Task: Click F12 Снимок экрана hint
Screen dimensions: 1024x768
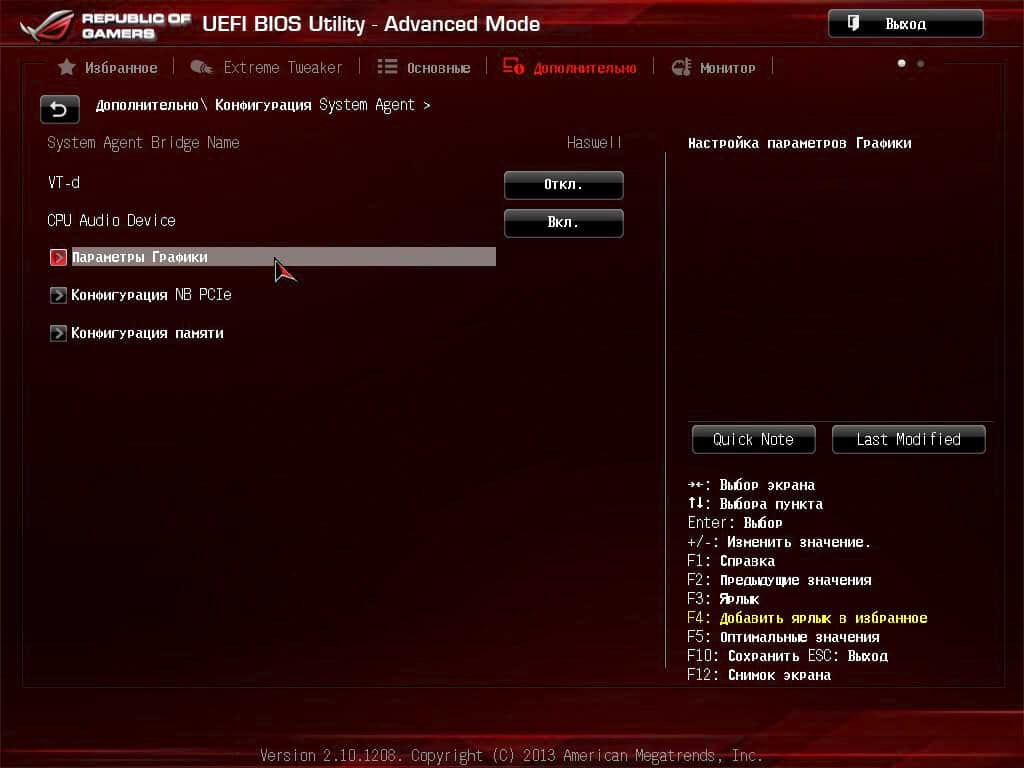Action: (759, 675)
